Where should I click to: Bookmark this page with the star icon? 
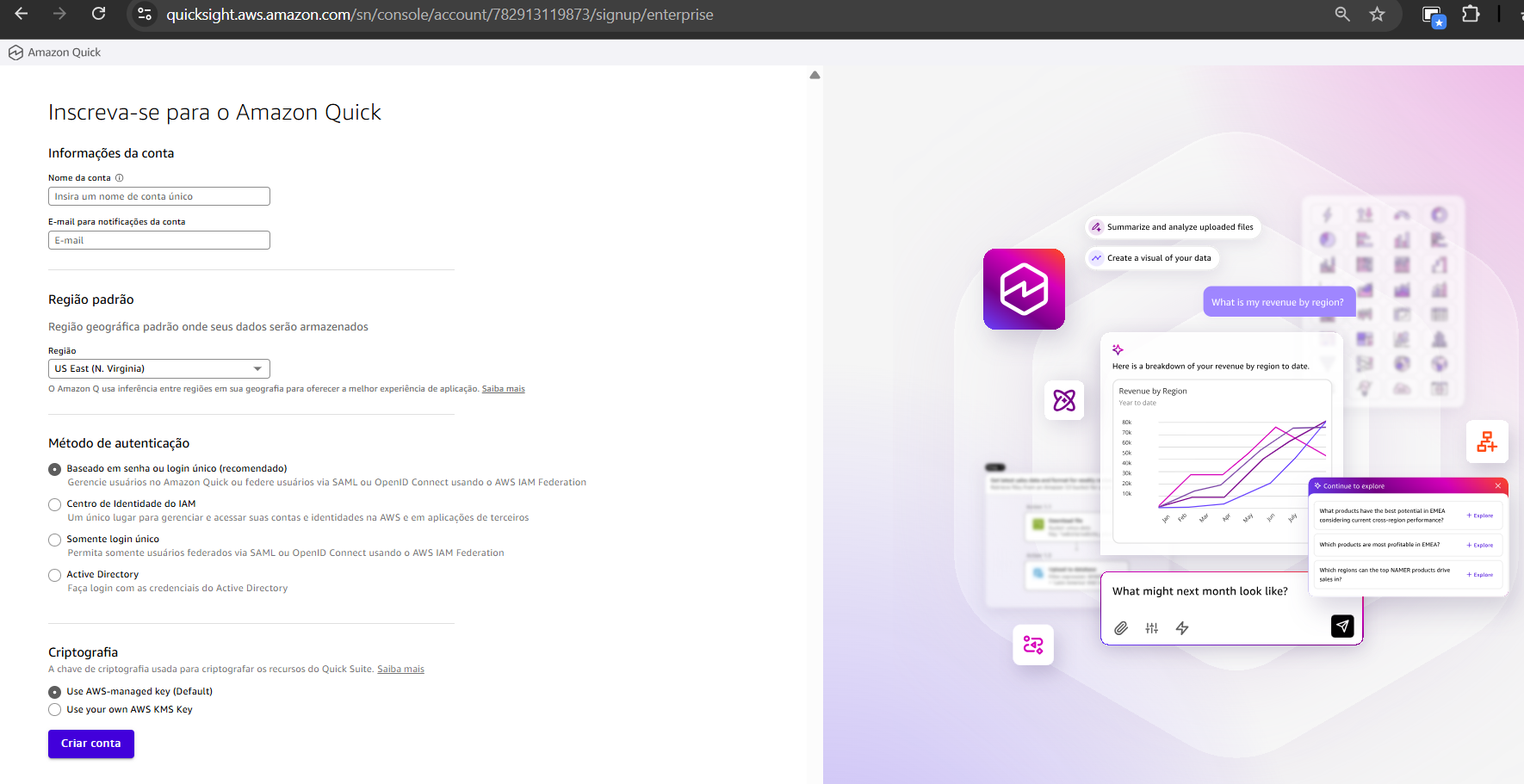click(x=1378, y=14)
